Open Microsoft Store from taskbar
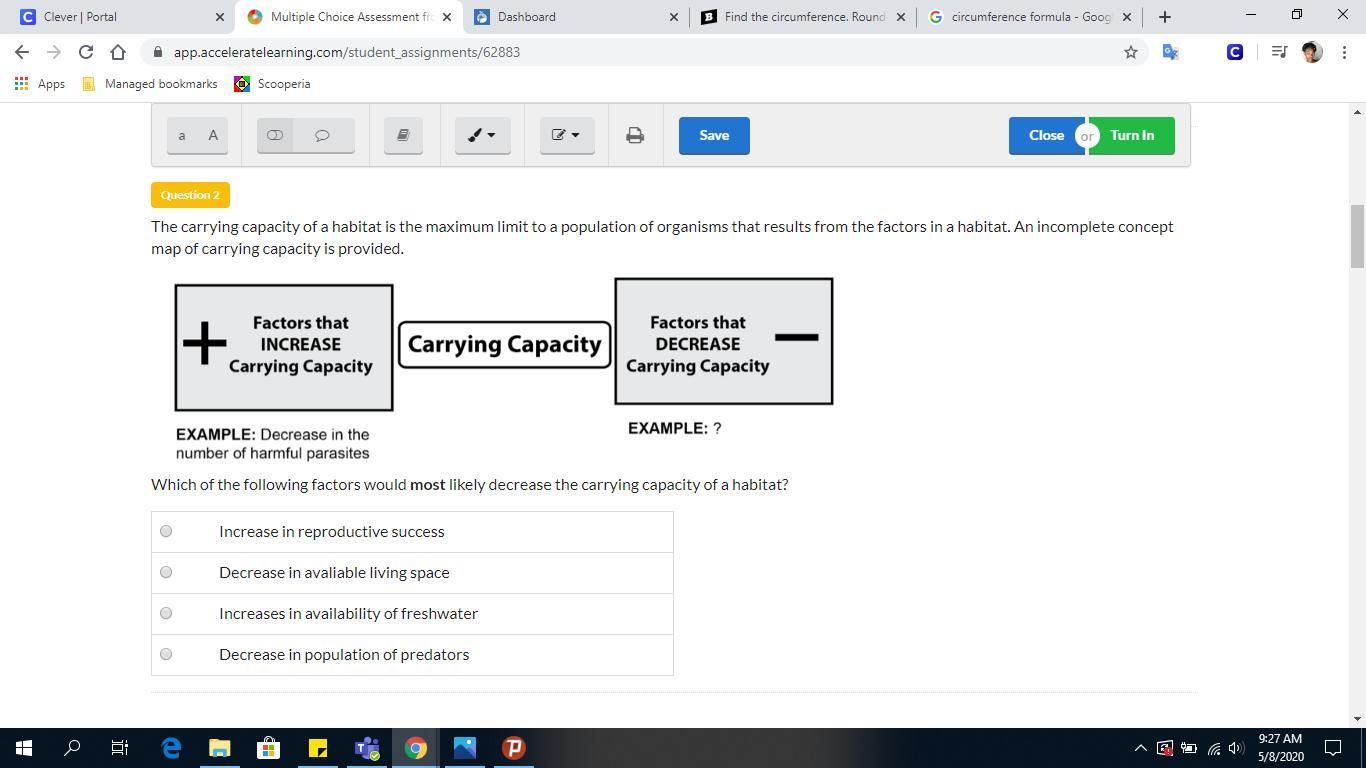Screen dimensions: 1366x768 (x=269, y=748)
